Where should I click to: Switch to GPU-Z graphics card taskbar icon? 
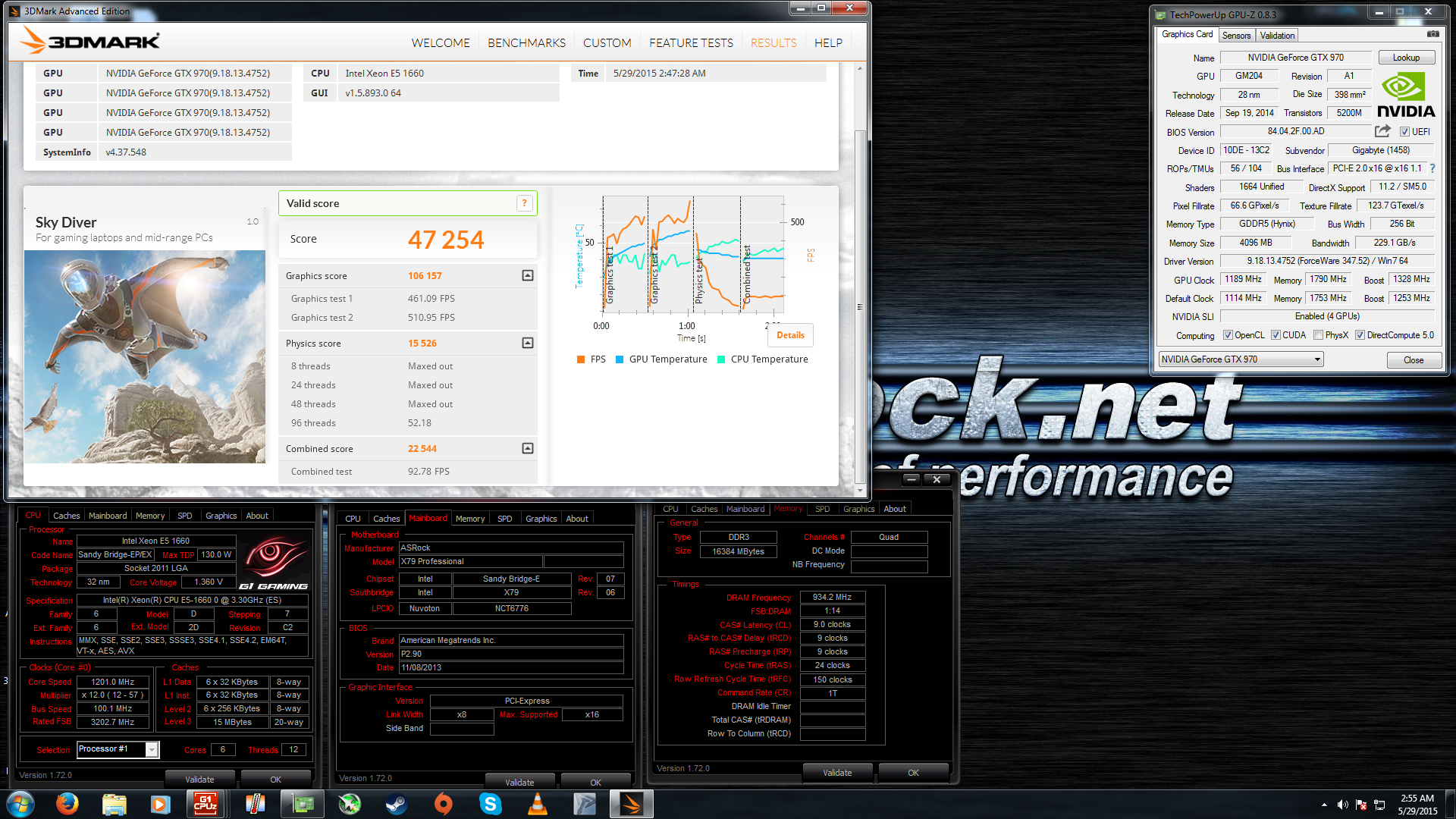(303, 804)
